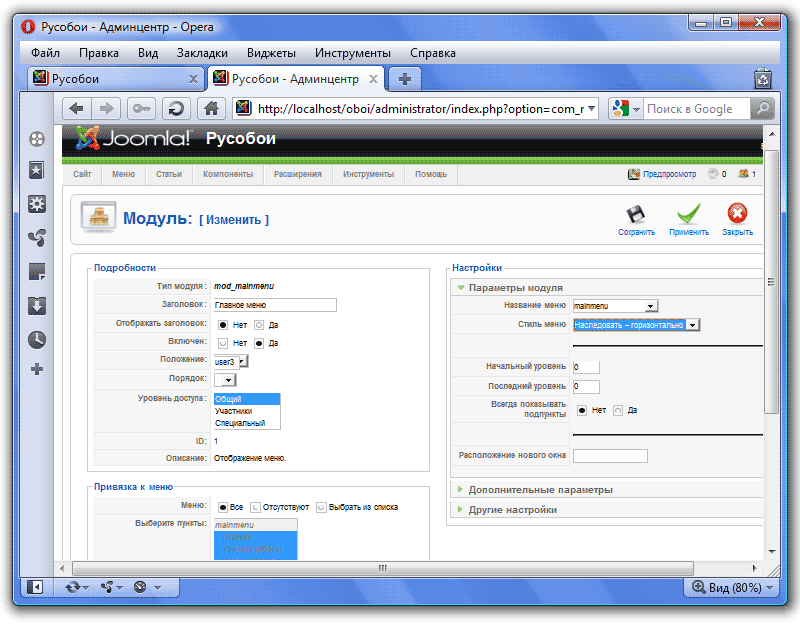This screenshot has height=628, width=800.
Task: Set Show title (Отображать заголовок) to Да
Action: point(259,324)
